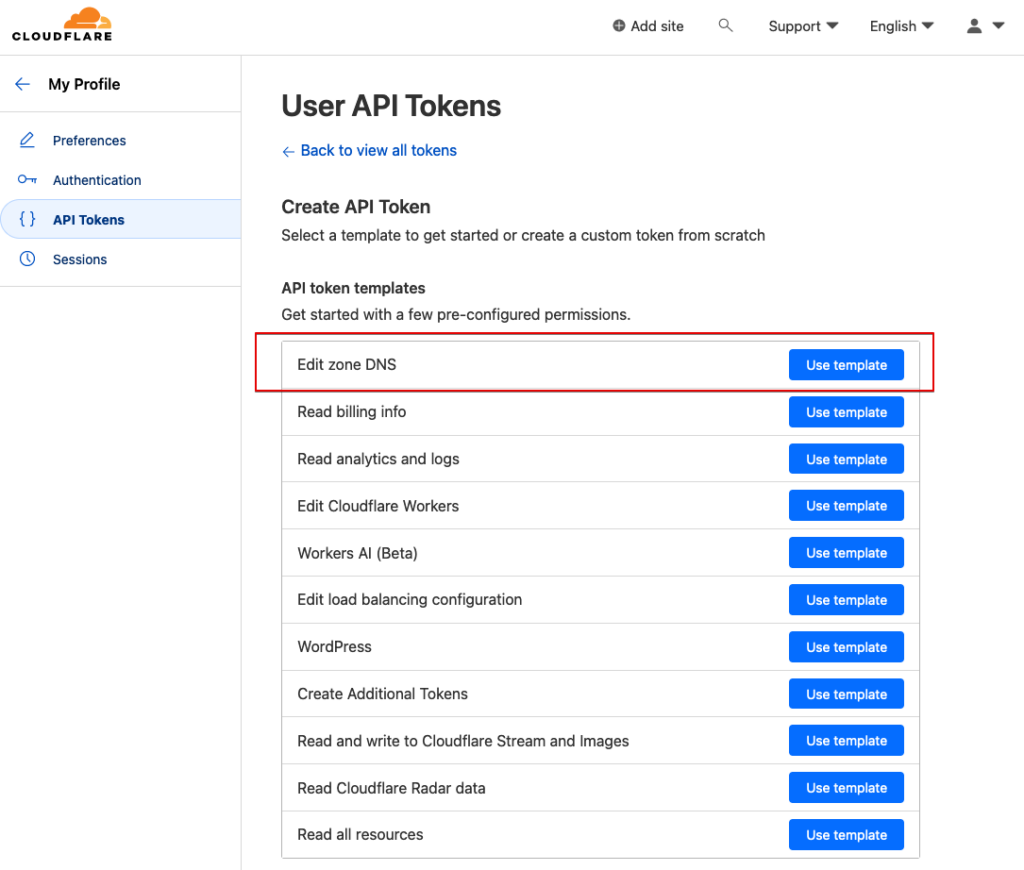Use template for Edit zone DNS

coord(846,365)
